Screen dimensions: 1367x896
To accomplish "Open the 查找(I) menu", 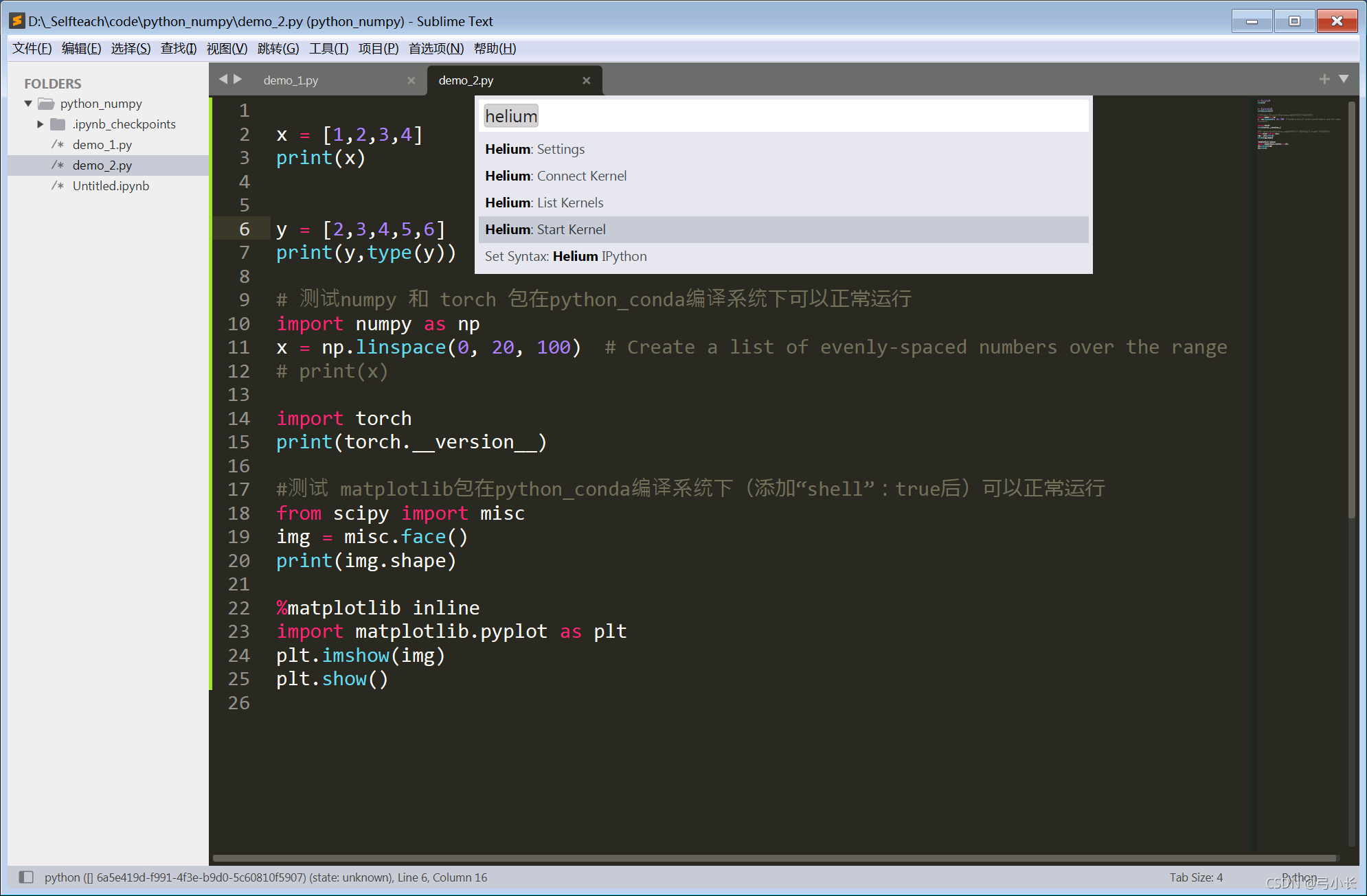I will click(x=179, y=49).
